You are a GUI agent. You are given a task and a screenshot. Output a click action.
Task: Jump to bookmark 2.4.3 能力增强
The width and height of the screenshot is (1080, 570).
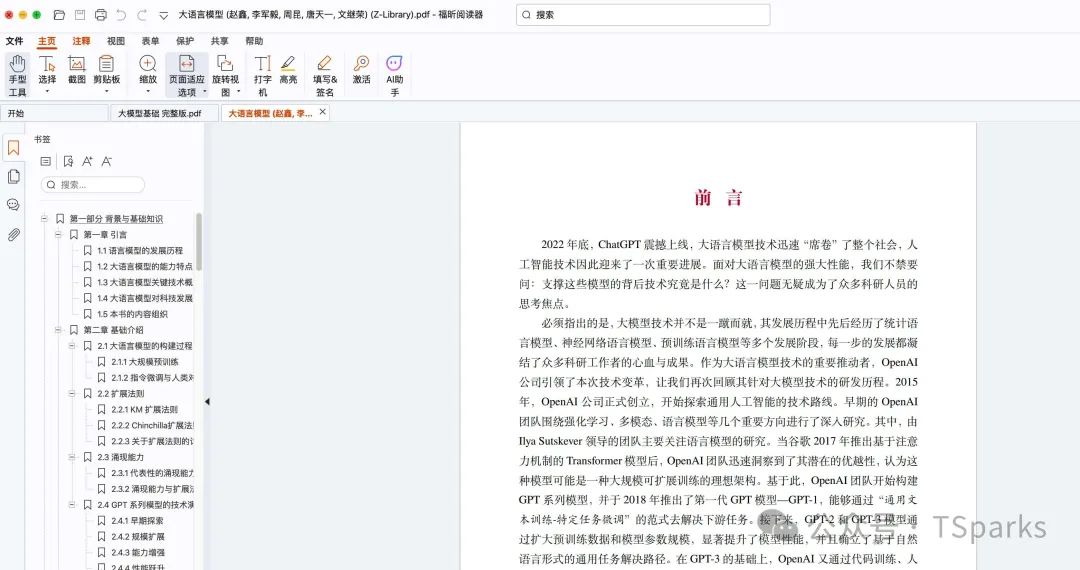coord(138,552)
